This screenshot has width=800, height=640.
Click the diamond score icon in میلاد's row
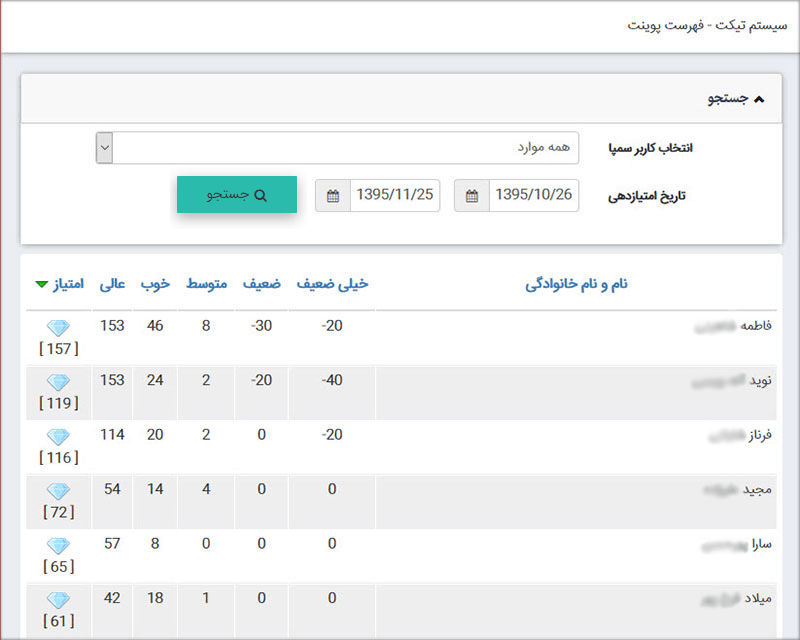click(59, 598)
